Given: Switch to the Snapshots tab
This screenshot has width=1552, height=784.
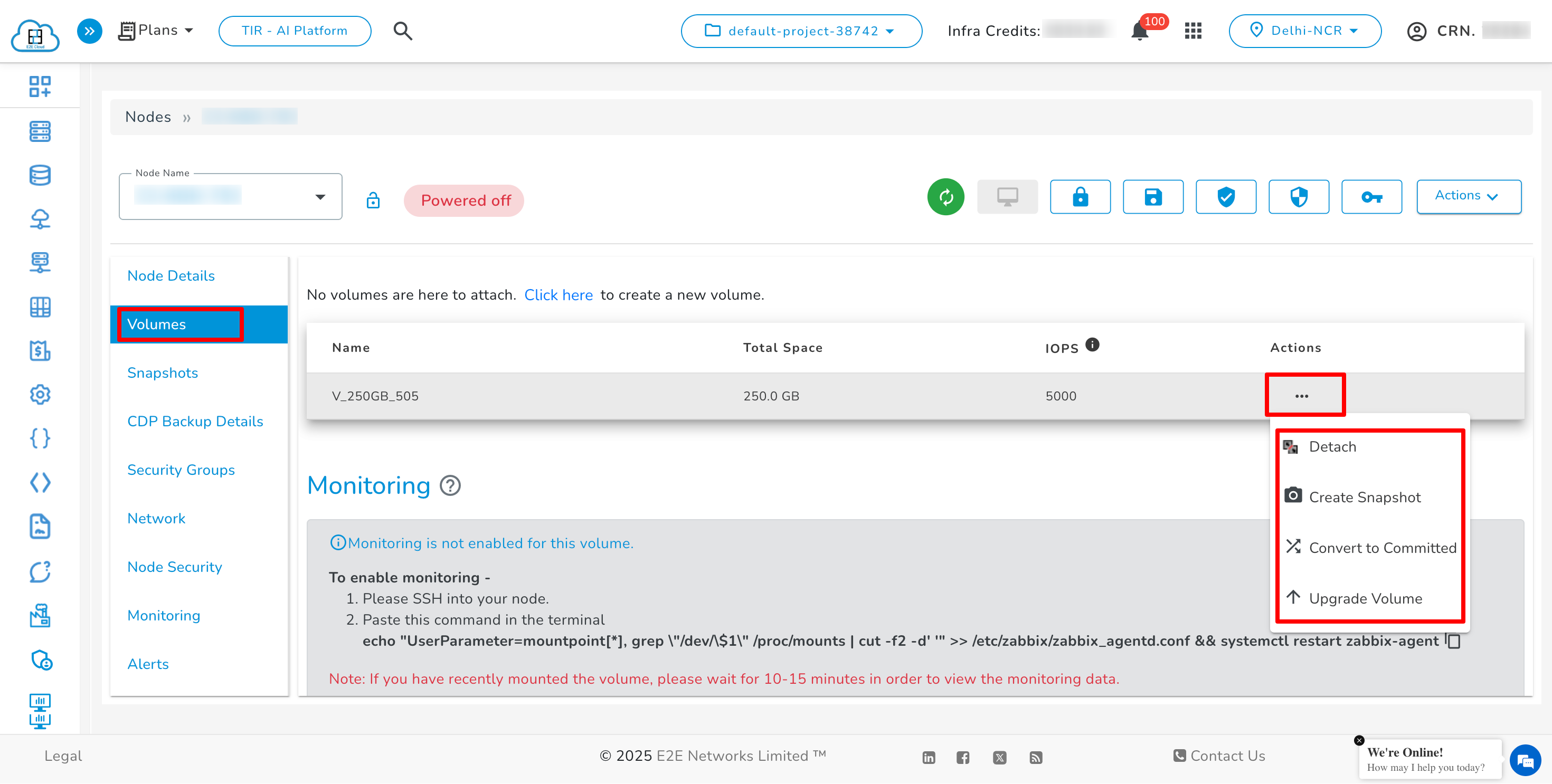Looking at the screenshot, I should pos(163,372).
